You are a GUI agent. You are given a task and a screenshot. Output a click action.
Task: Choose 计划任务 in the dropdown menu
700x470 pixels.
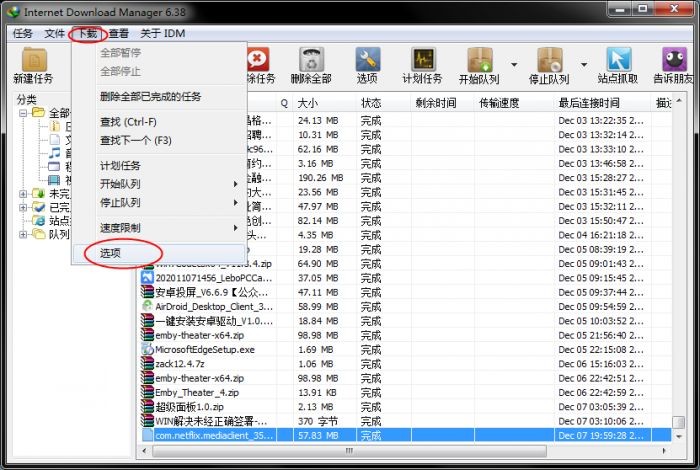159,166
